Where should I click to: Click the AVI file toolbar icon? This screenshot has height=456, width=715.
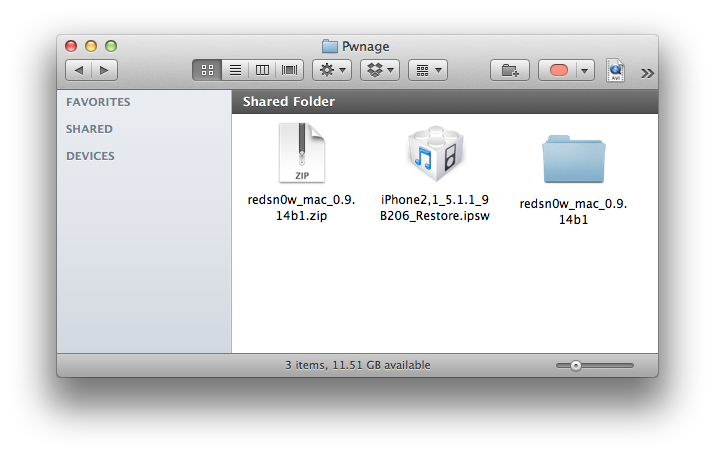tap(615, 70)
